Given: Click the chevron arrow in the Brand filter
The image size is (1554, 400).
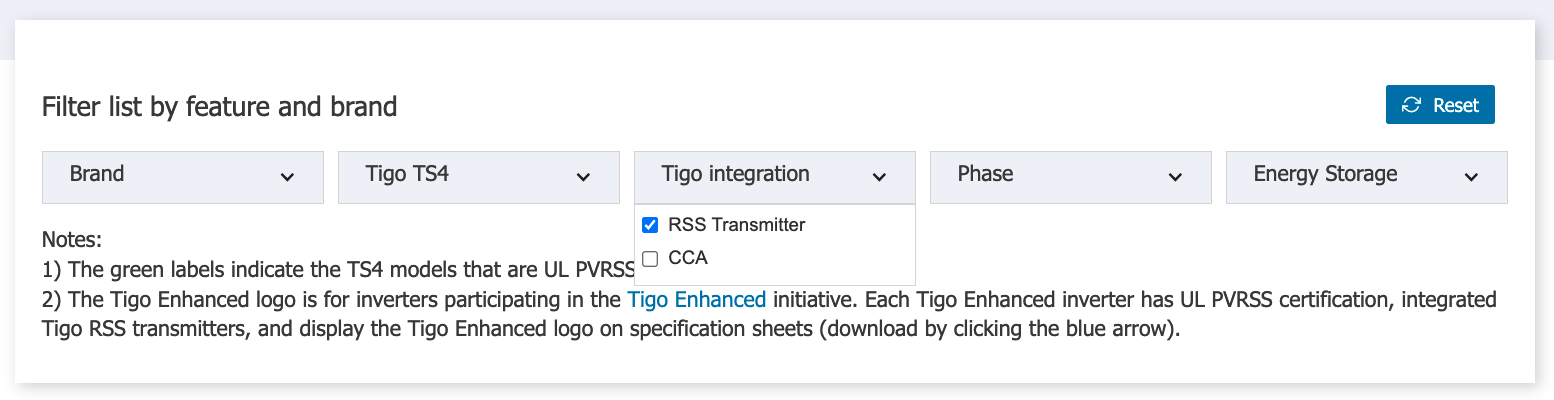Looking at the screenshot, I should point(287,178).
